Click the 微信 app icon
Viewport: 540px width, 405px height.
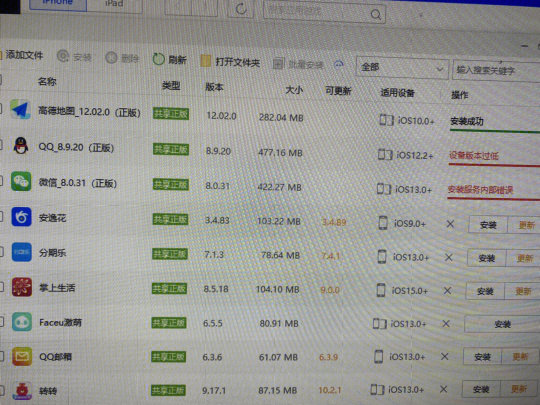(x=21, y=181)
